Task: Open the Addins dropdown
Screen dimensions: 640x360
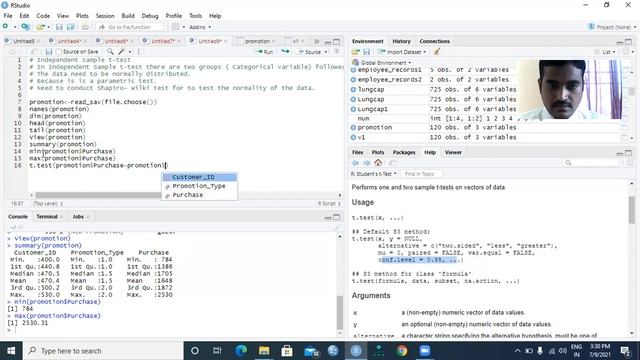Action: 200,27
